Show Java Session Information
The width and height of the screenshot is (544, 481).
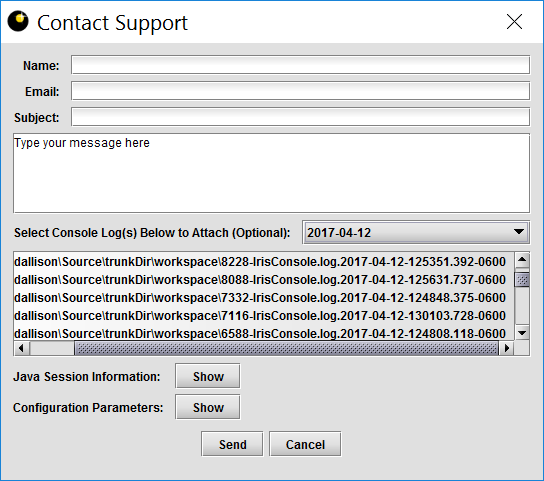[208, 377]
